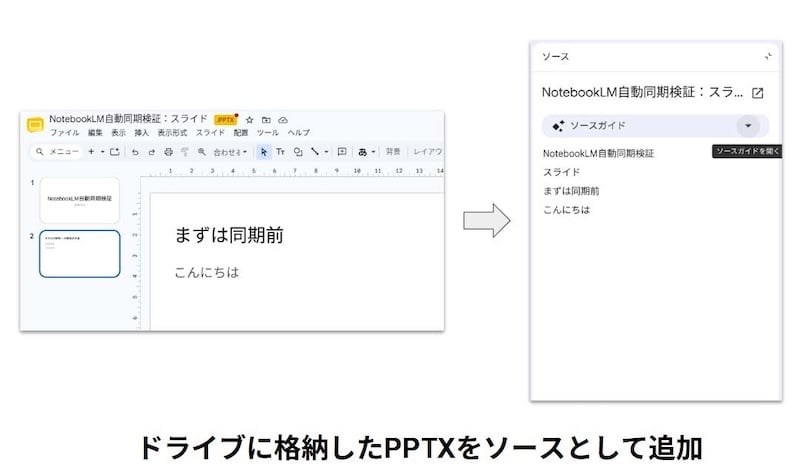Click the ソースガイド bar label
Screen dimensions: 804x472
coord(598,126)
